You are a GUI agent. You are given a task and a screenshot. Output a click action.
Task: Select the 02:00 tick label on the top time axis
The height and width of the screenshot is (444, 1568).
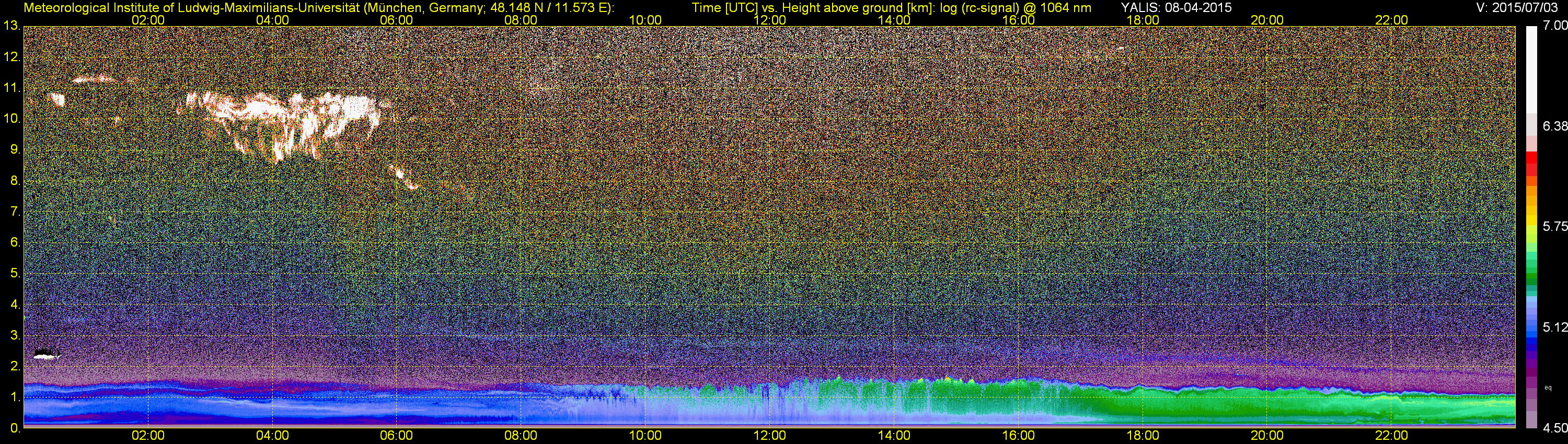[x=148, y=20]
